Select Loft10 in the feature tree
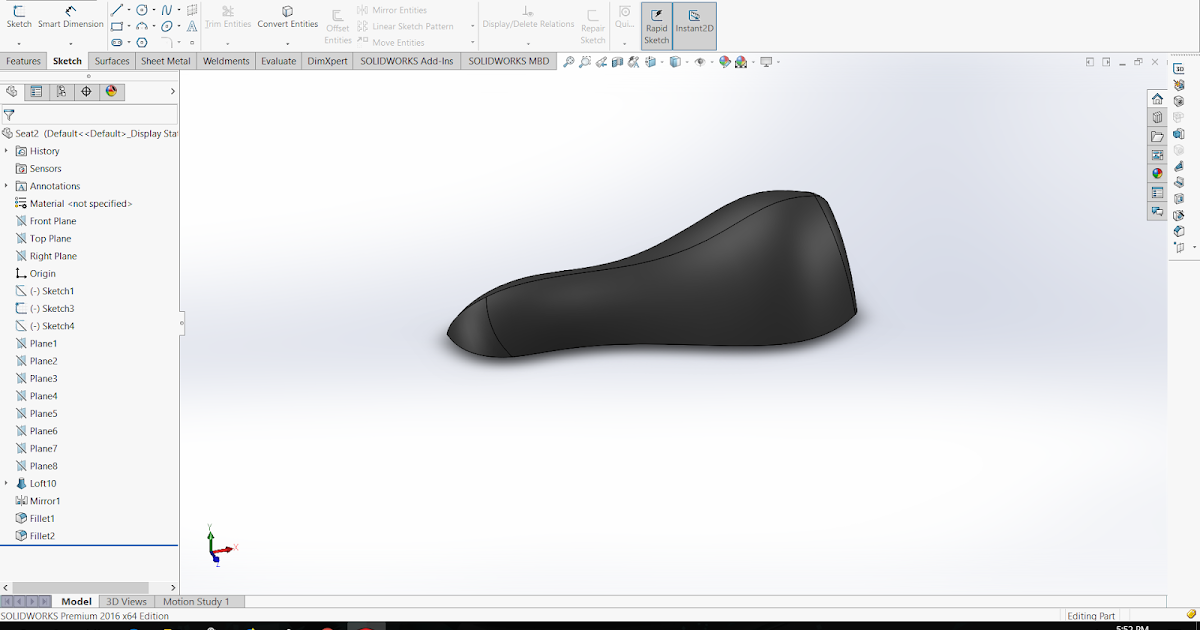 [43, 483]
